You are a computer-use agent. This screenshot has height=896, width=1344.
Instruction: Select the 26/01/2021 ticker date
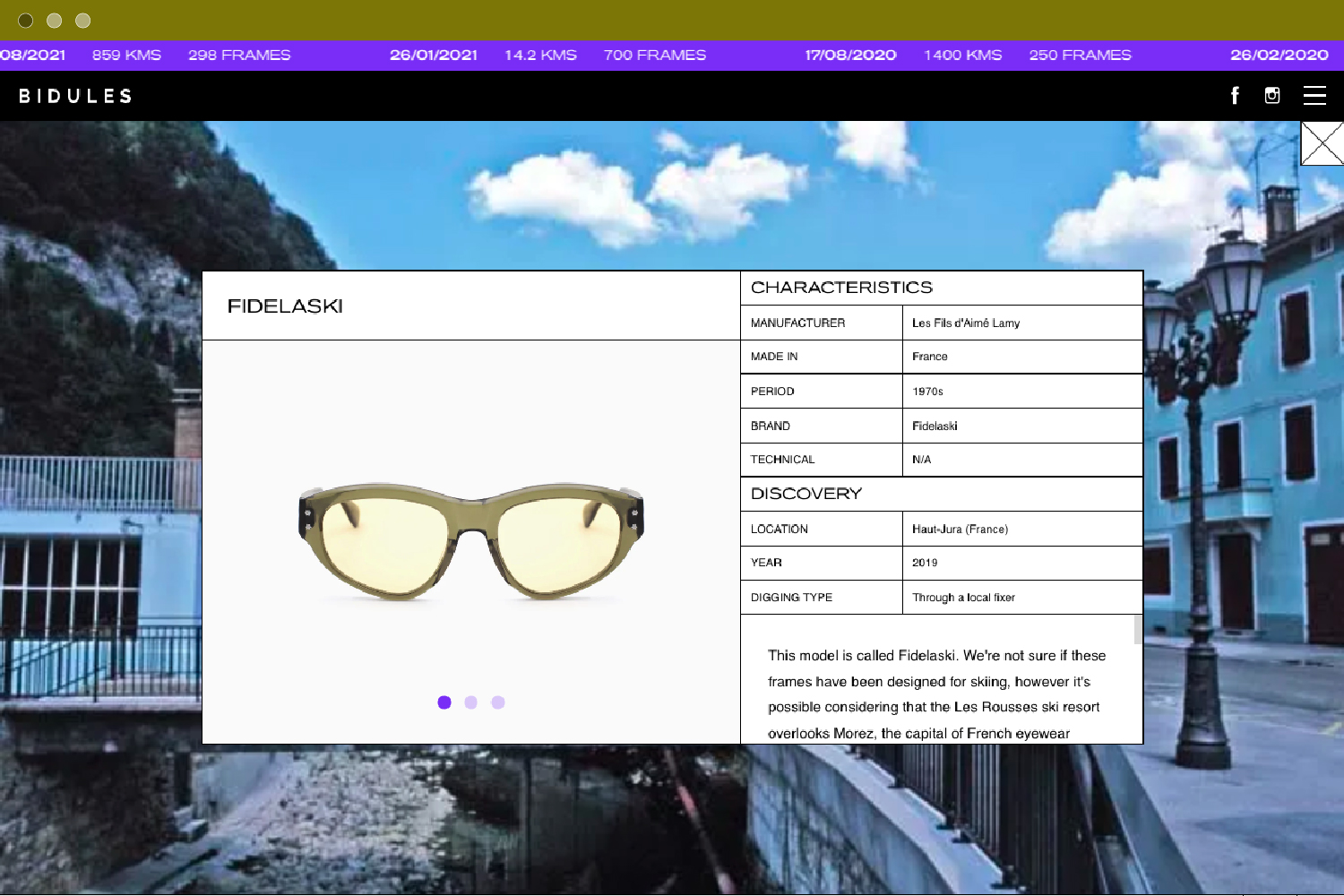pyautogui.click(x=434, y=55)
